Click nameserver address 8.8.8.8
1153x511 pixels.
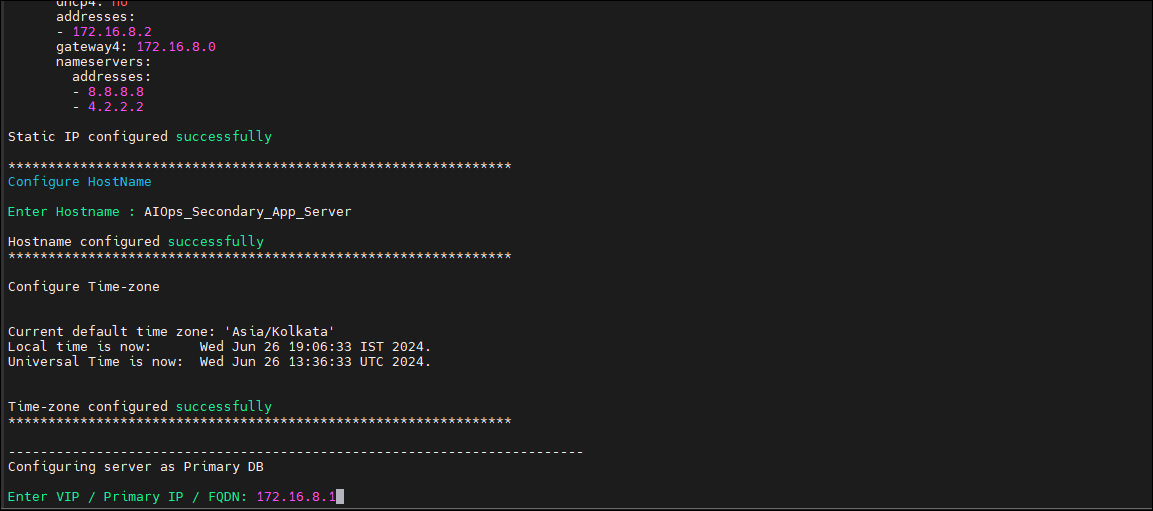point(115,92)
